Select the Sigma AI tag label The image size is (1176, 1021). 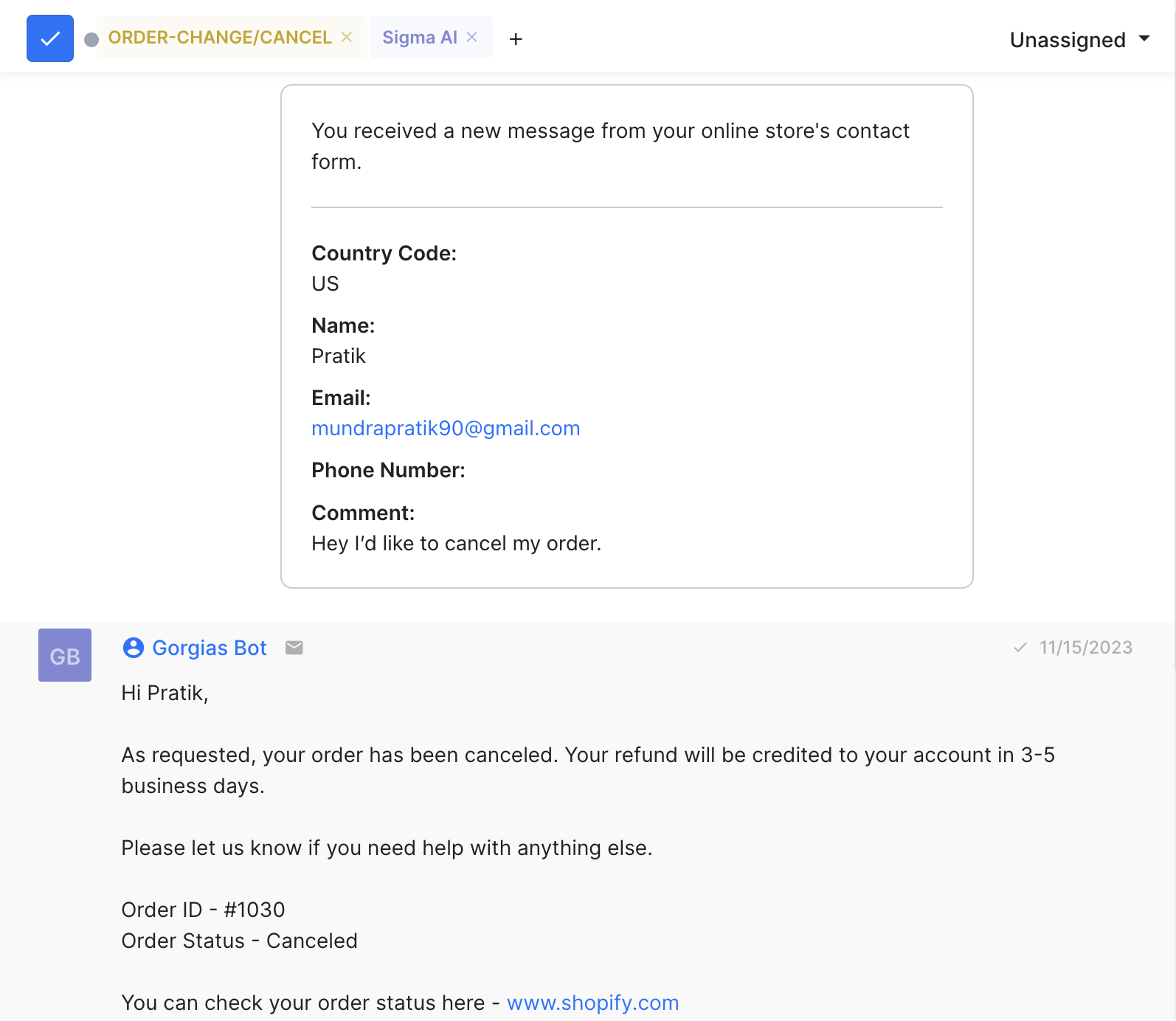(419, 38)
